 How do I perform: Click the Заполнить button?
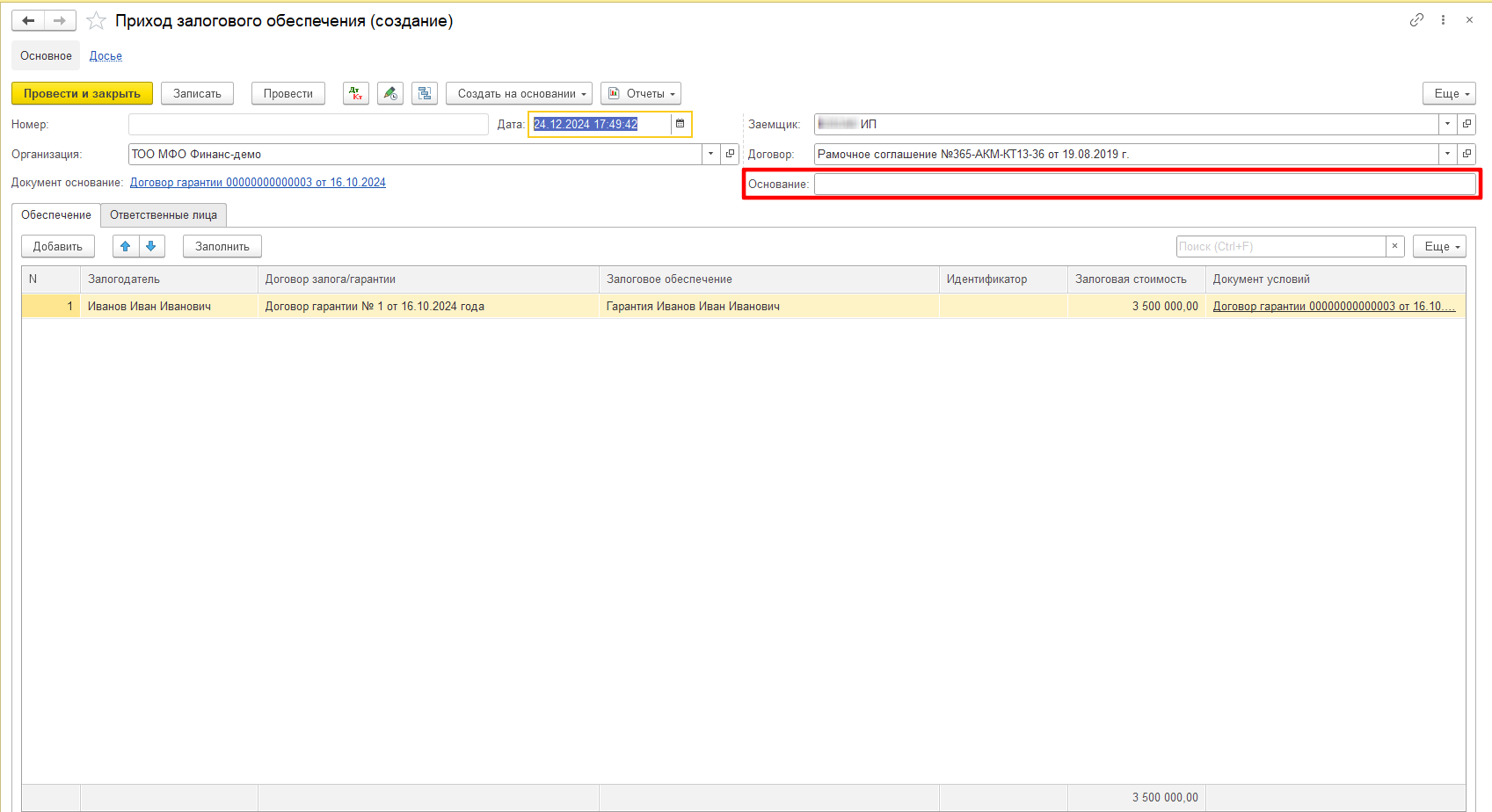coord(222,246)
